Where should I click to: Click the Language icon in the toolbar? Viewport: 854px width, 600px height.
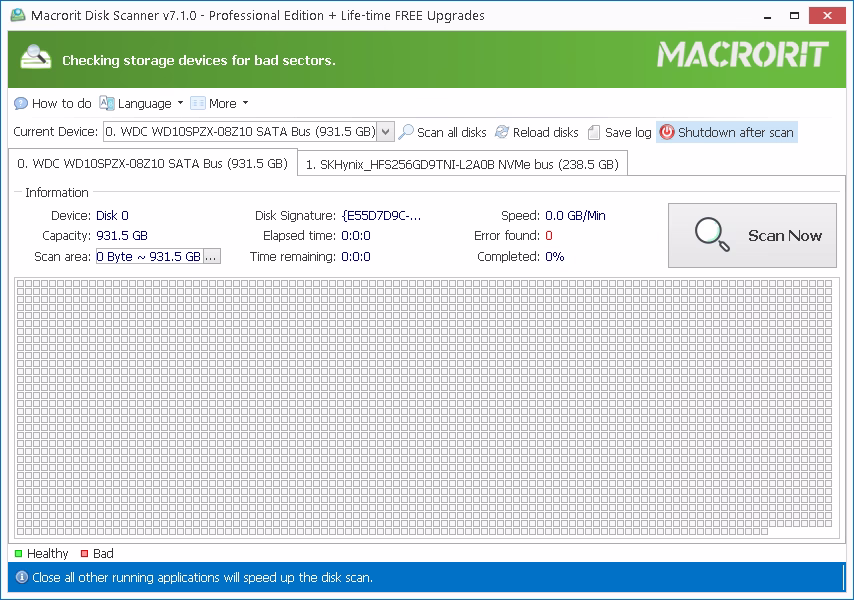[x=107, y=103]
